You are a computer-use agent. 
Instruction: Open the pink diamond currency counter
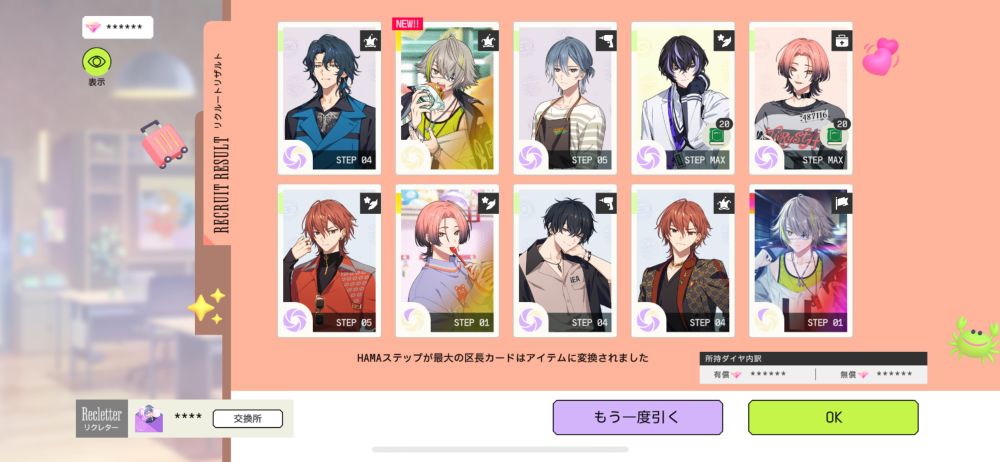click(117, 27)
